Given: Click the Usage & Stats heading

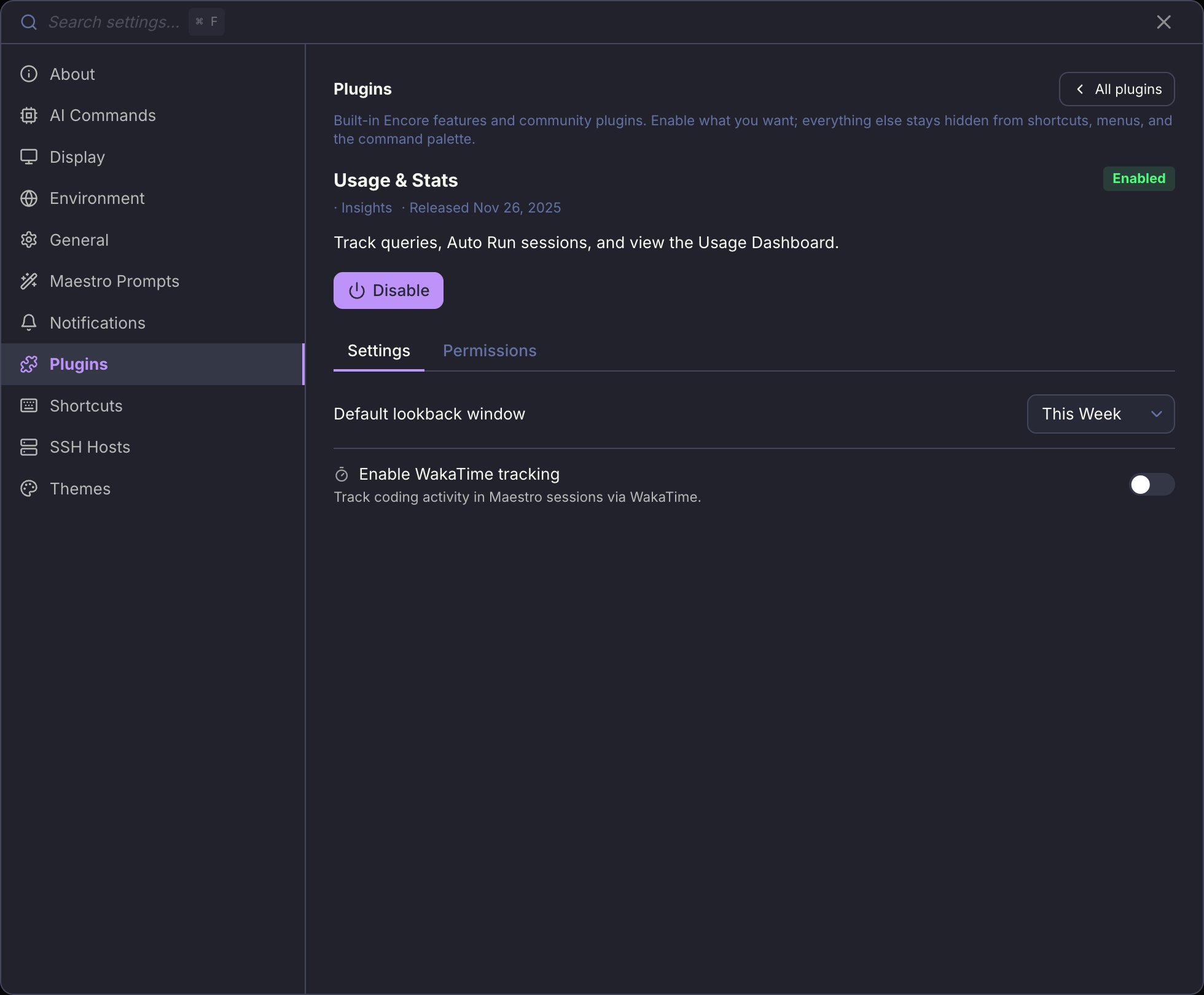Looking at the screenshot, I should [396, 180].
